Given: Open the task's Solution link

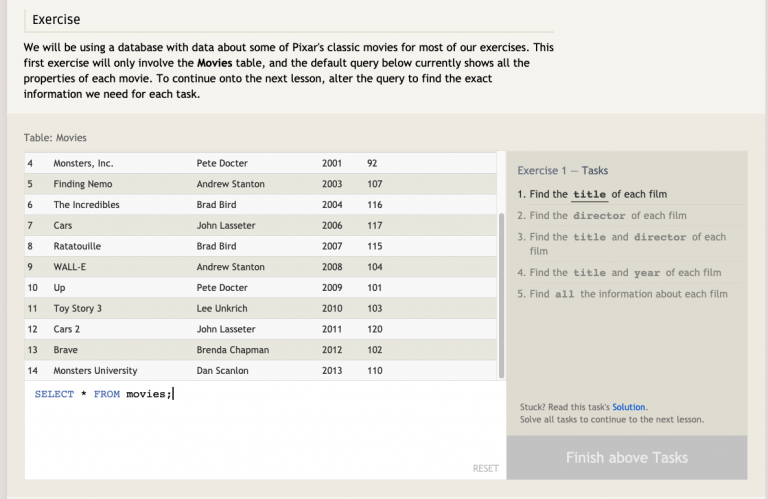Looking at the screenshot, I should 628,407.
